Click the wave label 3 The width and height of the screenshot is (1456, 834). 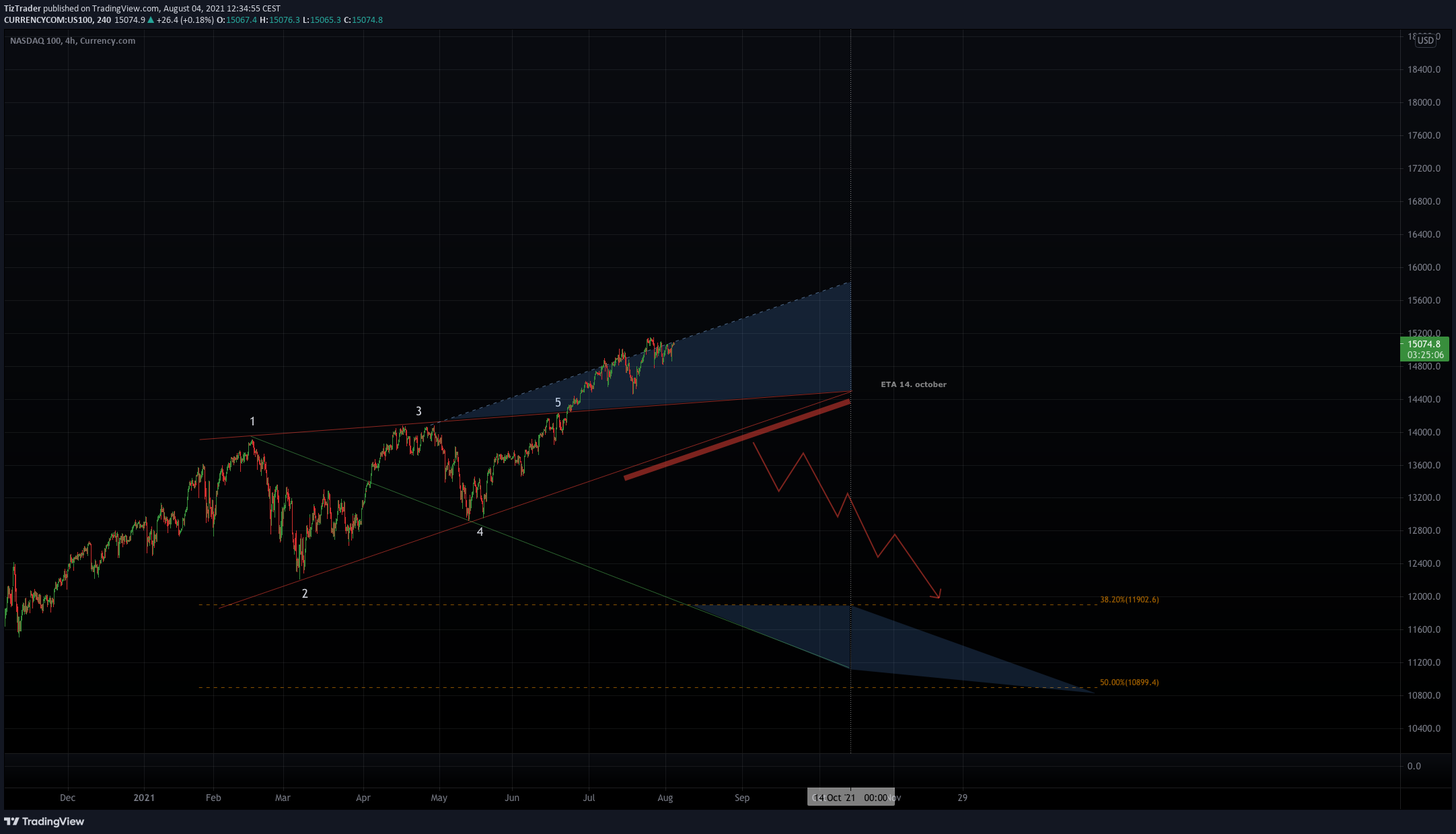point(418,411)
